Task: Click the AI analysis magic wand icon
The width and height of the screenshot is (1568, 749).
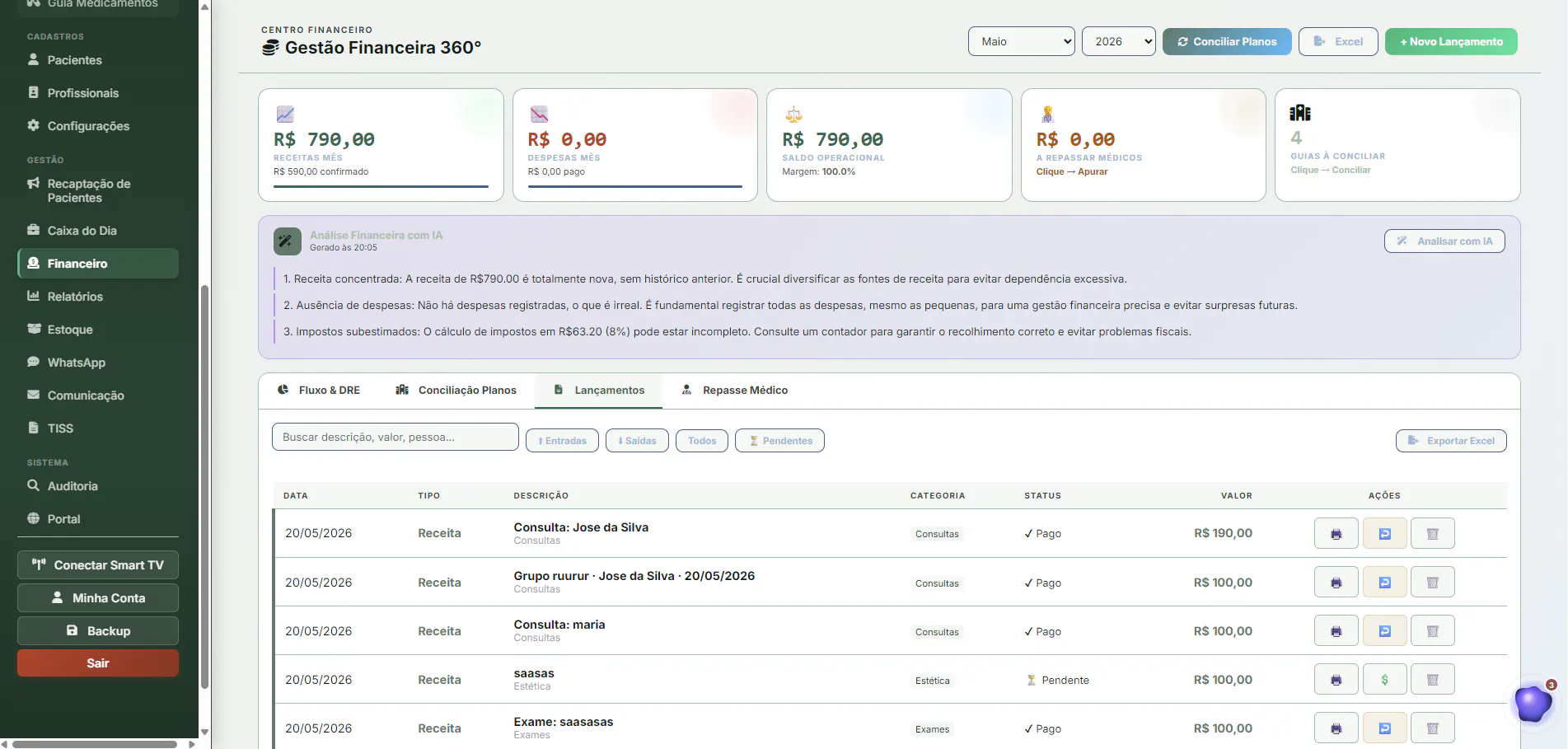Action: point(287,241)
